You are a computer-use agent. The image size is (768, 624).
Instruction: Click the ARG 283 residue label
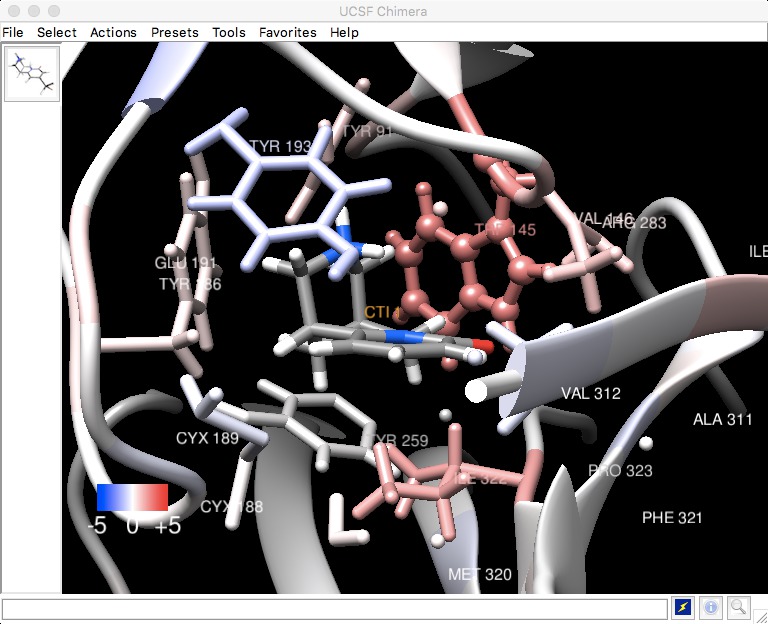coord(634,223)
